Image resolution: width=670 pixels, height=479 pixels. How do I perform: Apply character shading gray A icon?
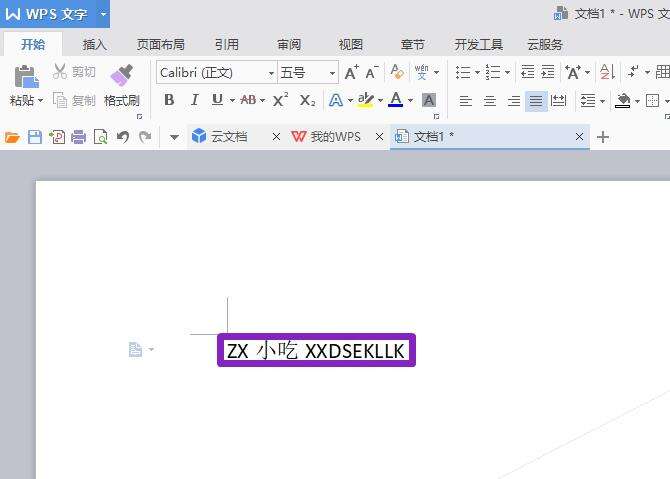429,100
